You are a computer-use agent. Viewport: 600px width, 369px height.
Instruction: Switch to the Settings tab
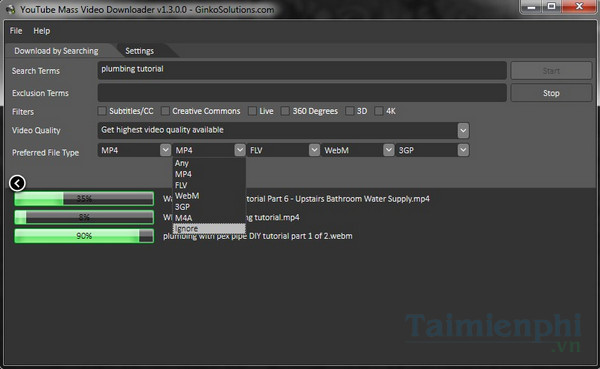(140, 51)
